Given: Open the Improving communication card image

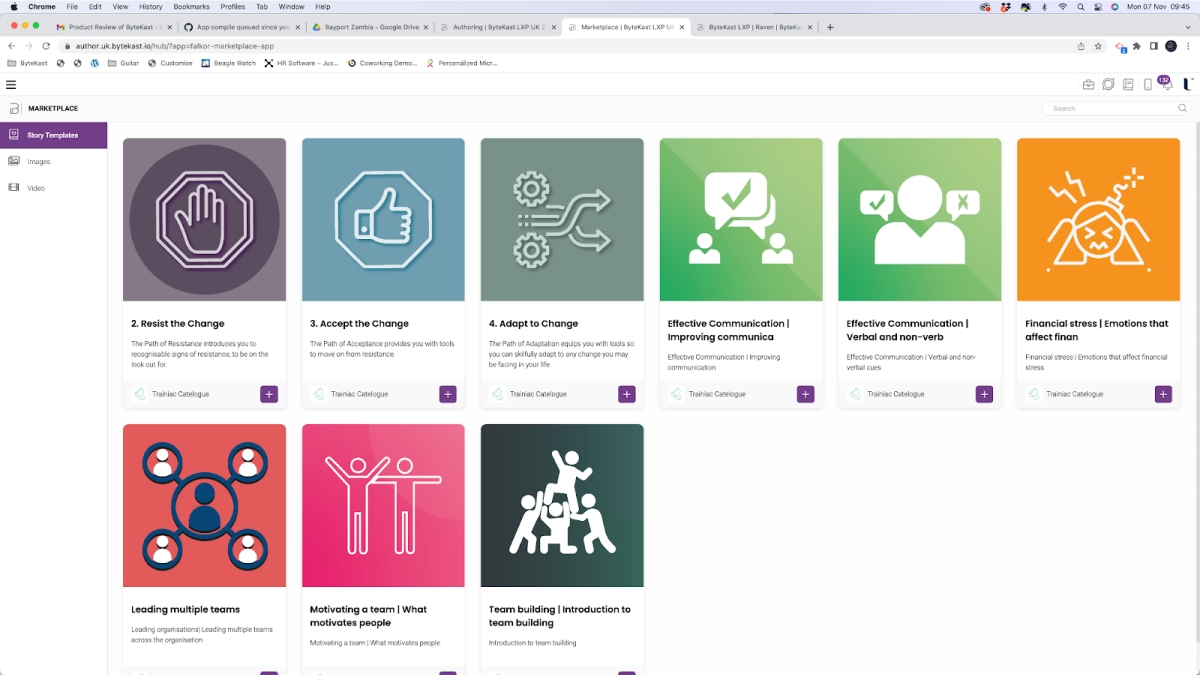Looking at the screenshot, I should pyautogui.click(x=741, y=220).
